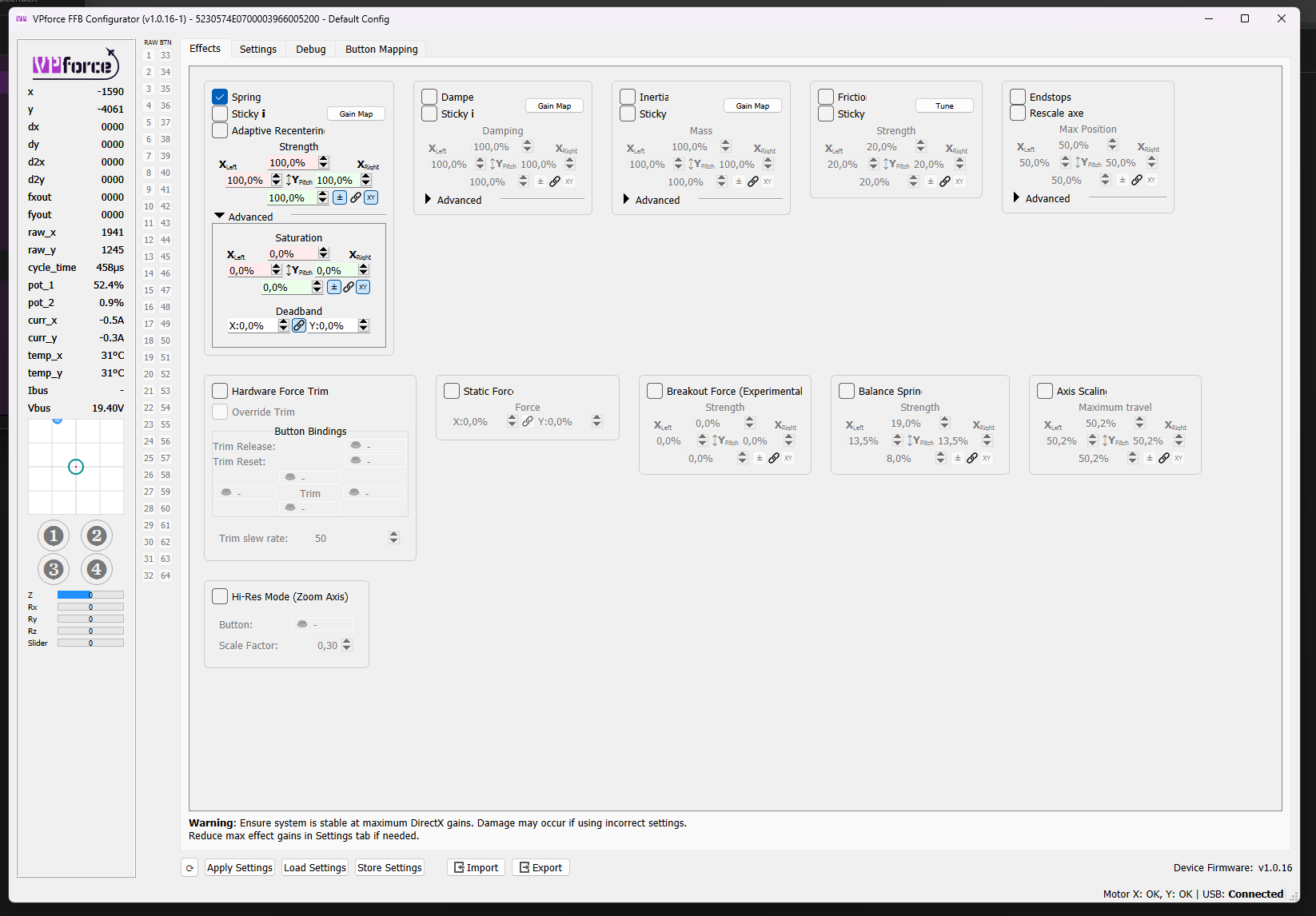Click the Friction plus-minus button

[931, 181]
